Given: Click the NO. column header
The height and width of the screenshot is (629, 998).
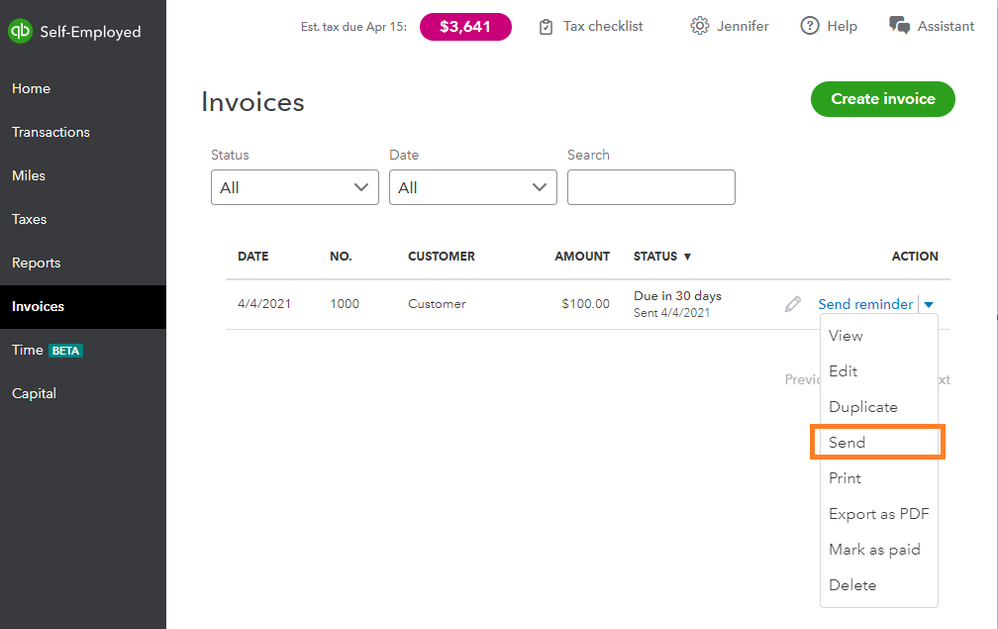Looking at the screenshot, I should 341,256.
